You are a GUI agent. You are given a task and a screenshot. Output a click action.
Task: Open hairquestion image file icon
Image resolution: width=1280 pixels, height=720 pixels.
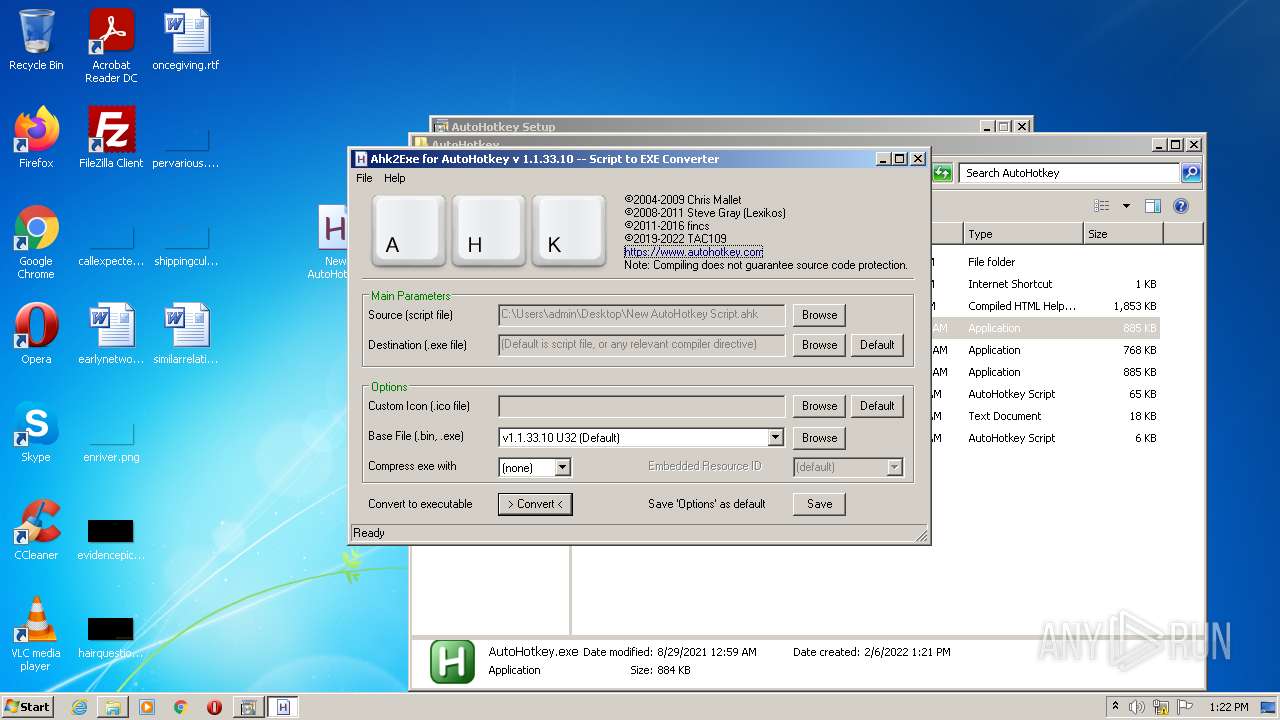pyautogui.click(x=111, y=636)
